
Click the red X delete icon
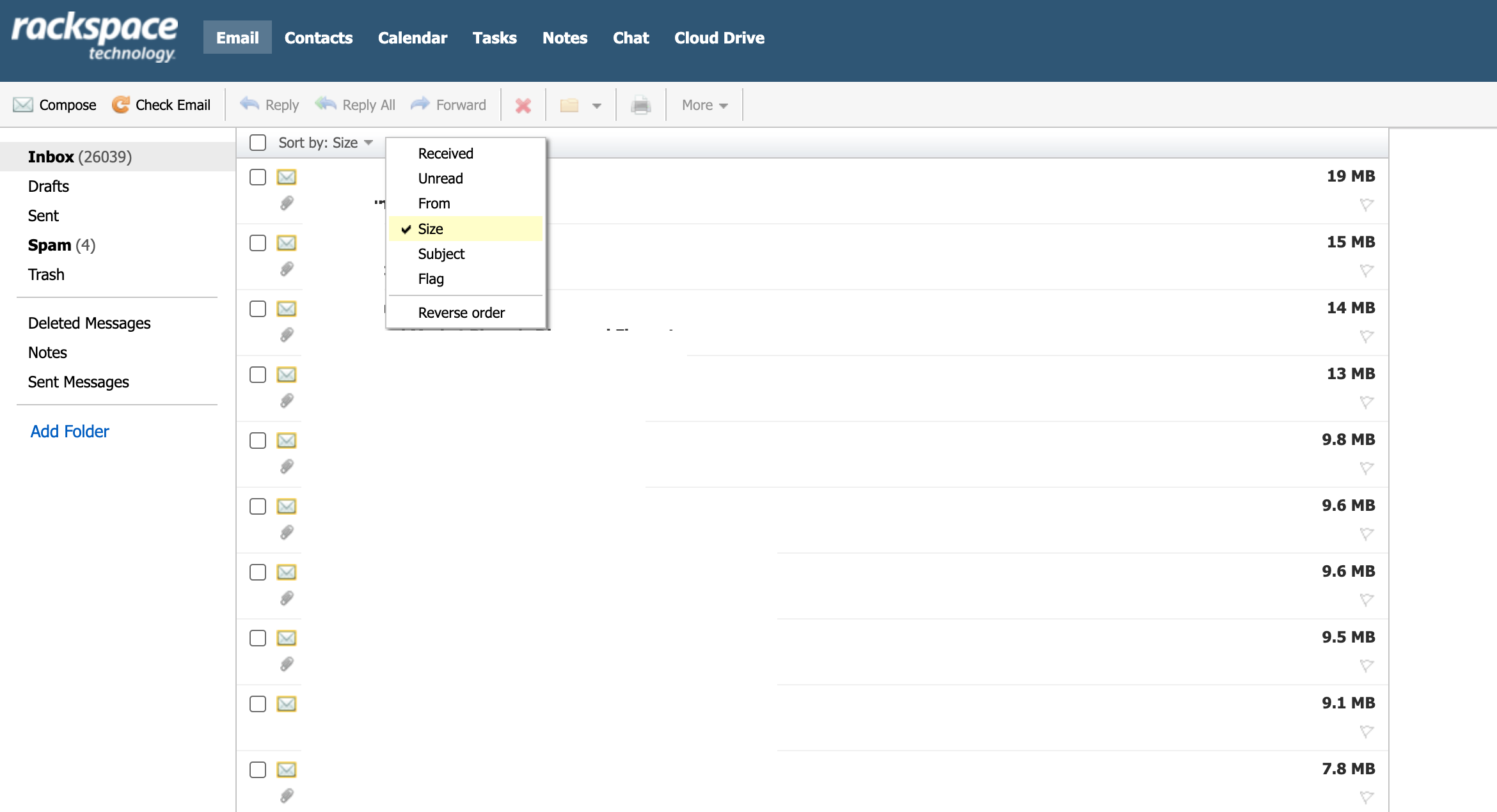pyautogui.click(x=523, y=105)
